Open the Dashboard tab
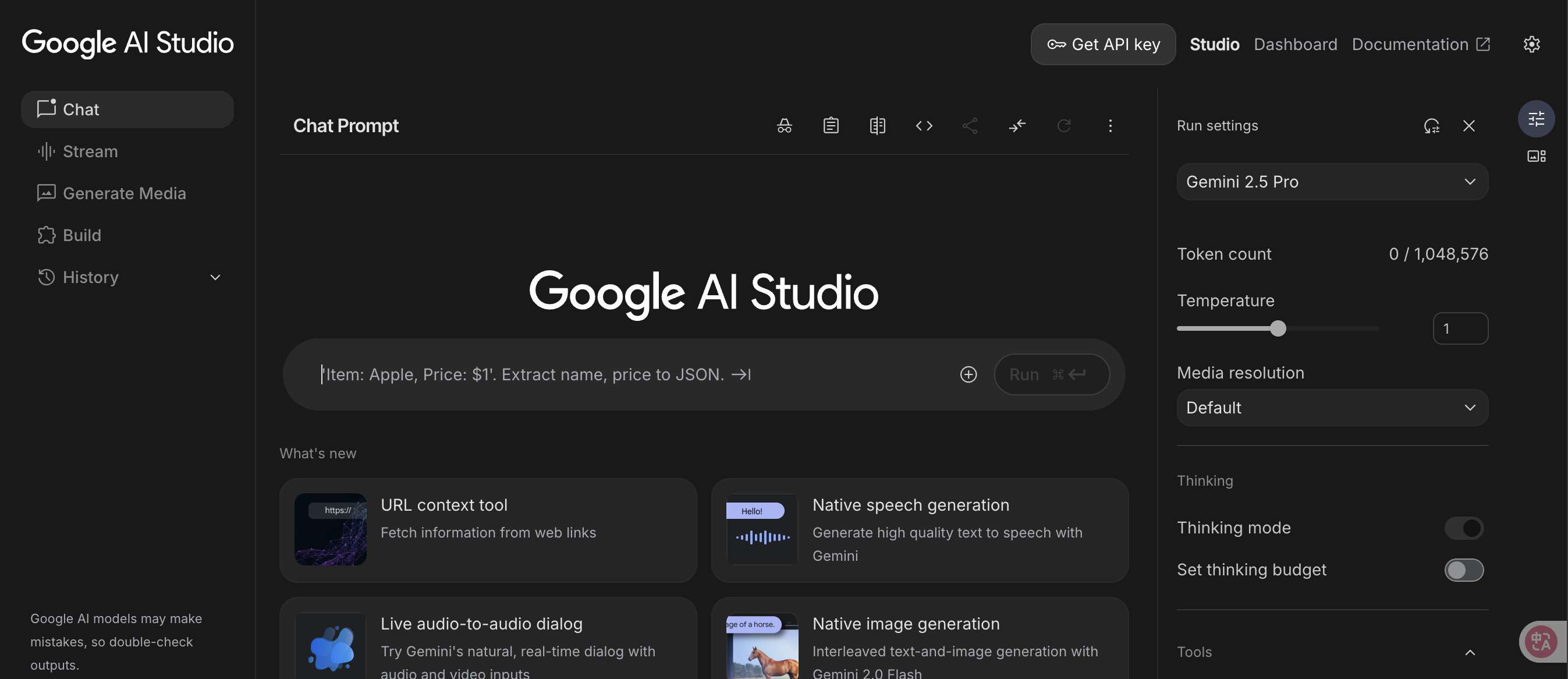The image size is (1568, 679). [1295, 44]
